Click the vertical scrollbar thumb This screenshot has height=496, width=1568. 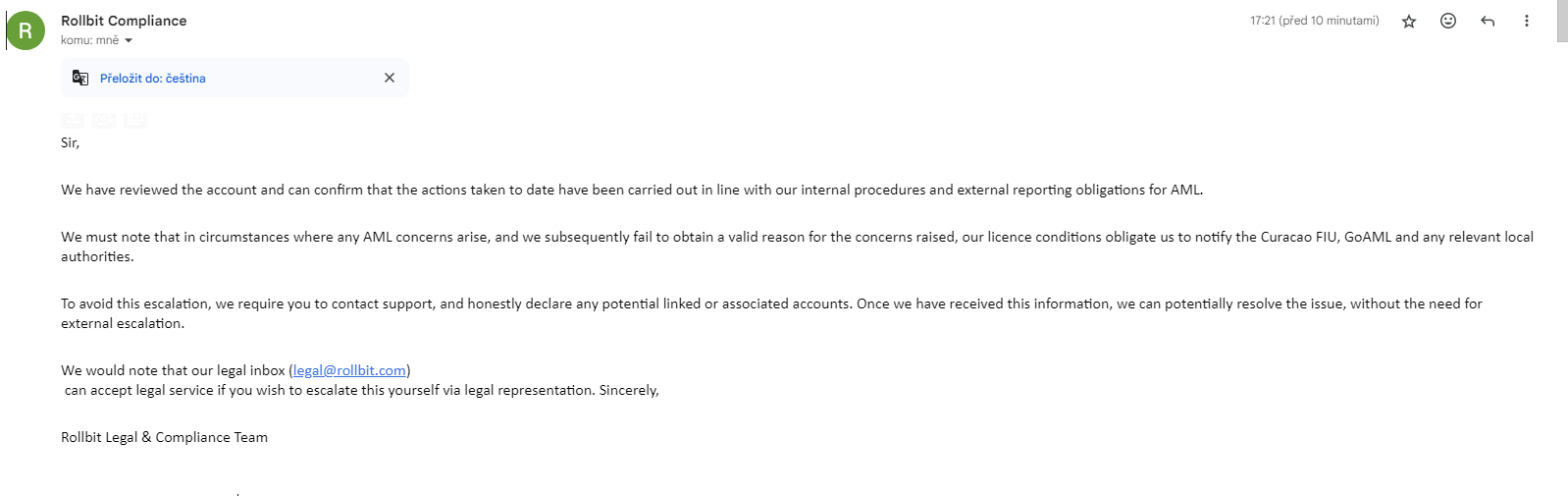pyautogui.click(x=1562, y=21)
